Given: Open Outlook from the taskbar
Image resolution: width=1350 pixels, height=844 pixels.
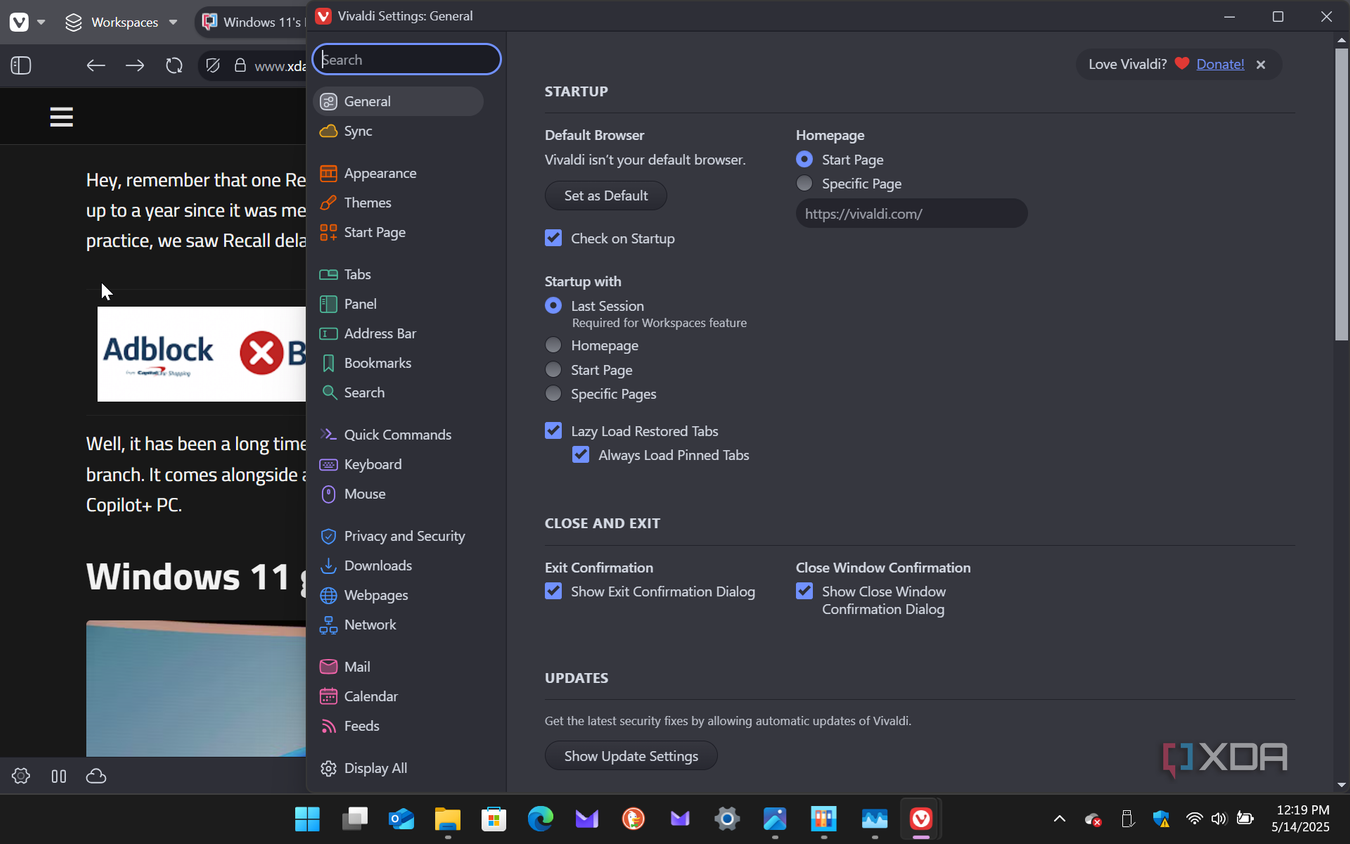Looking at the screenshot, I should (x=401, y=820).
